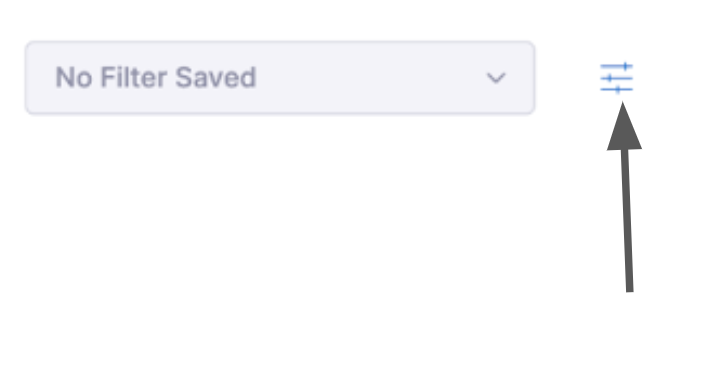Image resolution: width=717 pixels, height=375 pixels.
Task: Tap the icon the arrow points to
Action: pyautogui.click(x=616, y=78)
